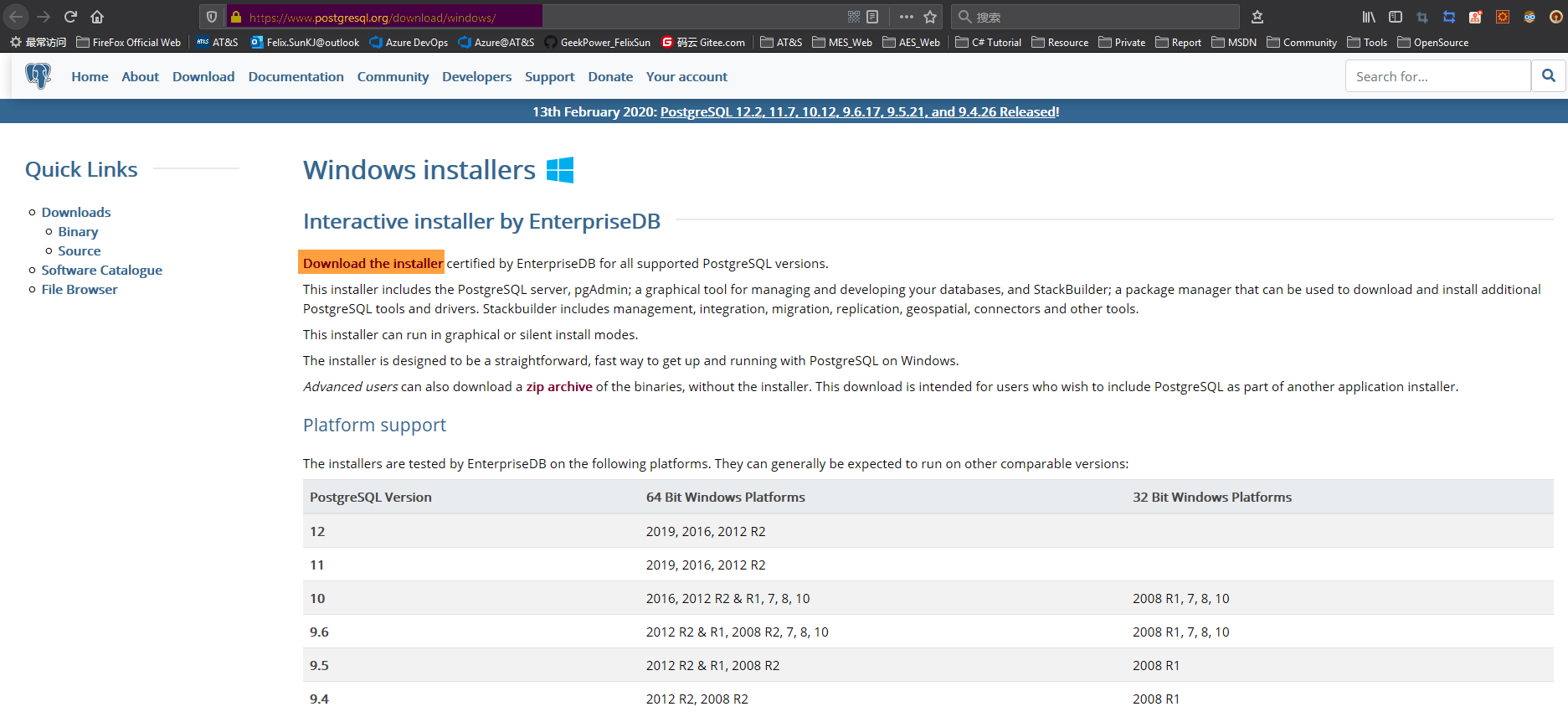Open the AT&S logo bookmark

[218, 42]
